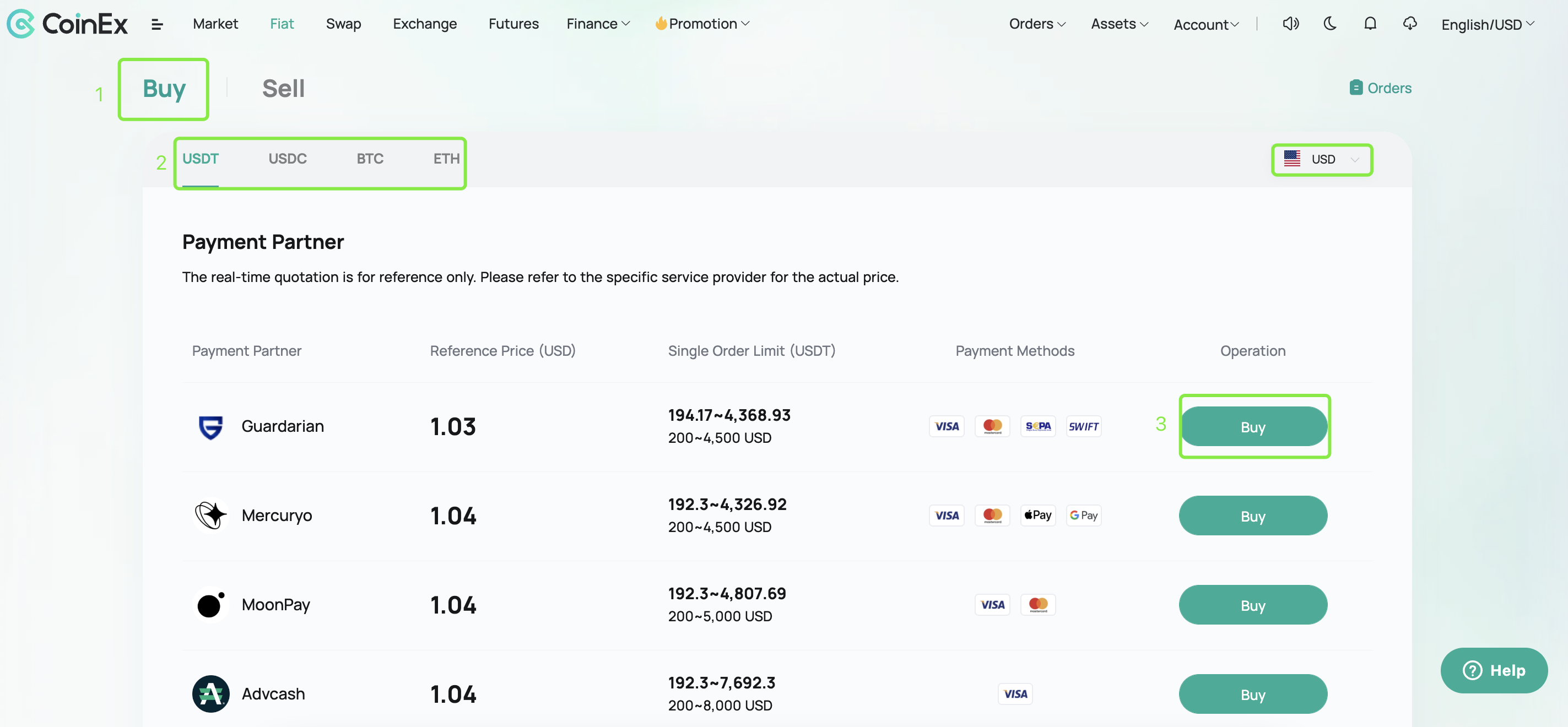Click the speaker announcements icon
1568x727 pixels.
click(x=1290, y=24)
